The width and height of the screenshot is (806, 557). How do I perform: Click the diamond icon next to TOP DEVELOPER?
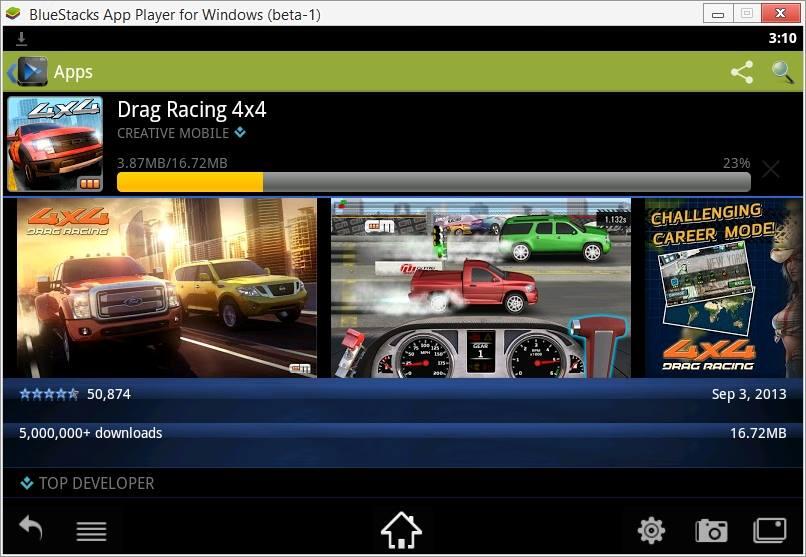pos(27,483)
